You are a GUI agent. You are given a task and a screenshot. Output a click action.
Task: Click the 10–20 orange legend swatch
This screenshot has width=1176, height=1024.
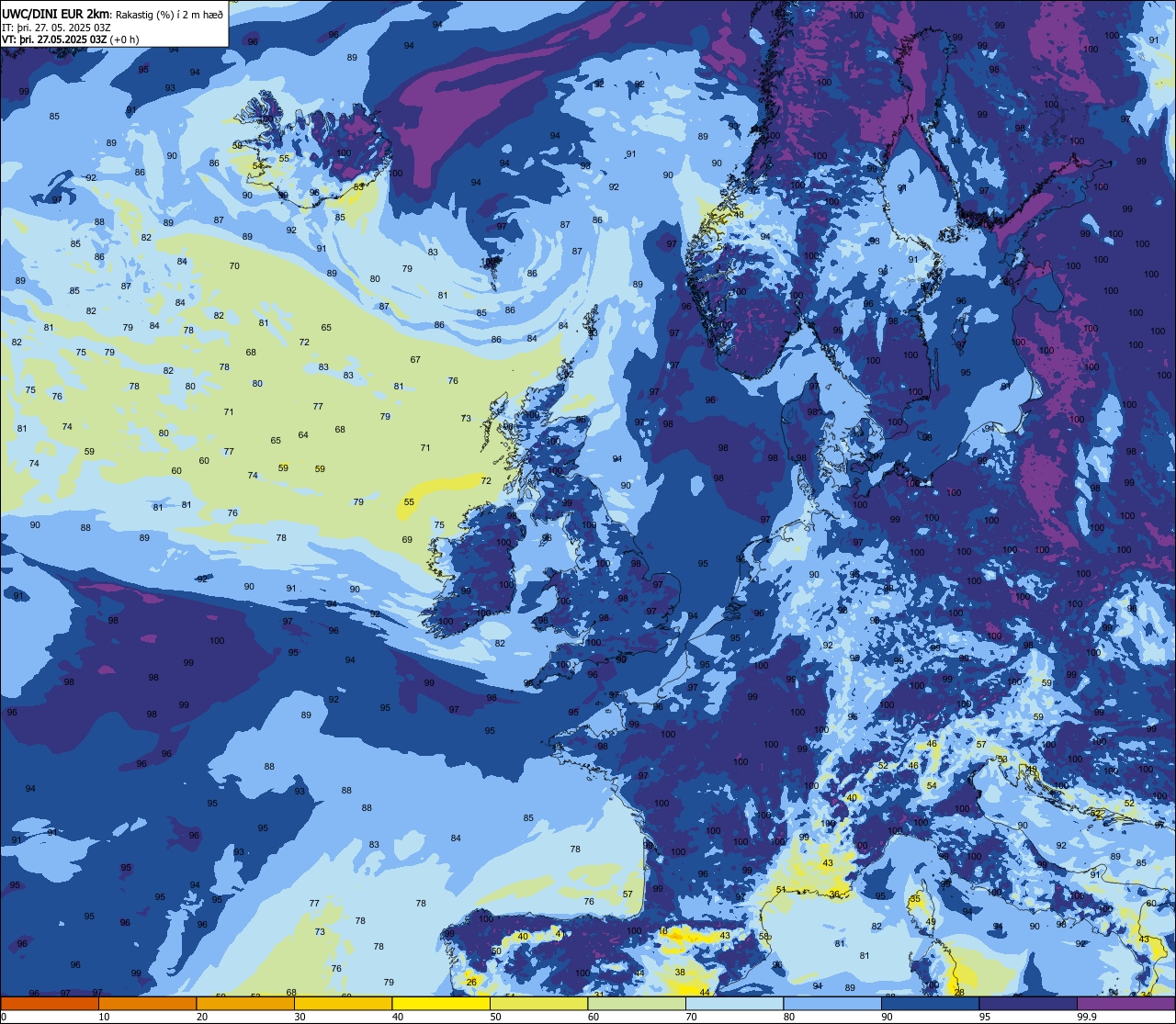click(x=147, y=1004)
